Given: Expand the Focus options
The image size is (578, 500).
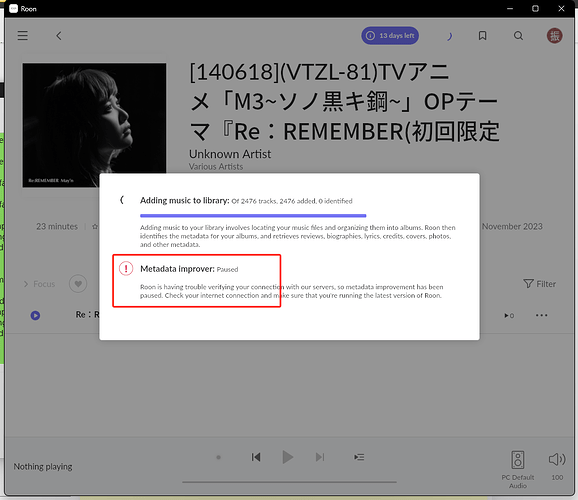Looking at the screenshot, I should tap(39, 284).
